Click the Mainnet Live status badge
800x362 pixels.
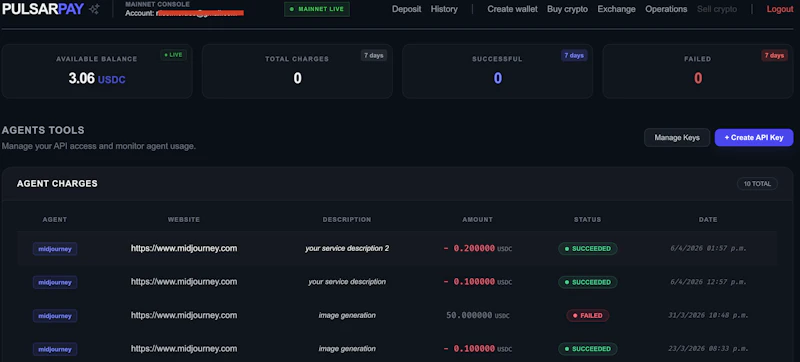coord(317,9)
